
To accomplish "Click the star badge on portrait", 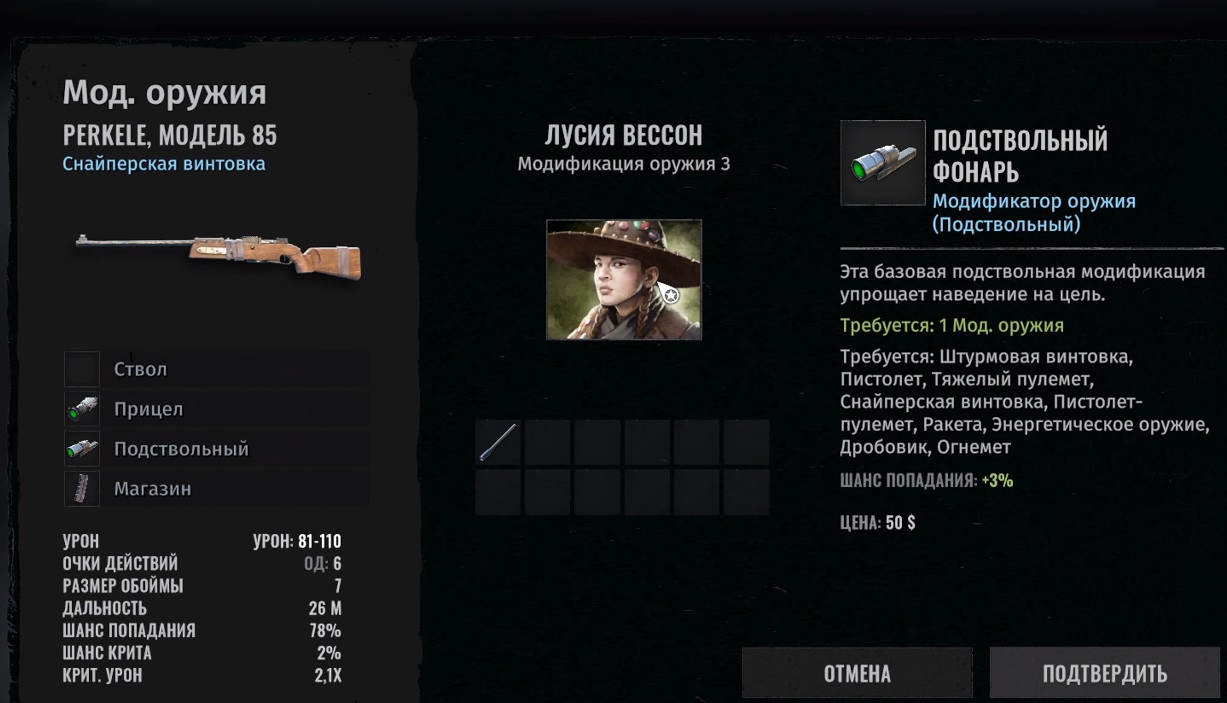I will [x=671, y=296].
